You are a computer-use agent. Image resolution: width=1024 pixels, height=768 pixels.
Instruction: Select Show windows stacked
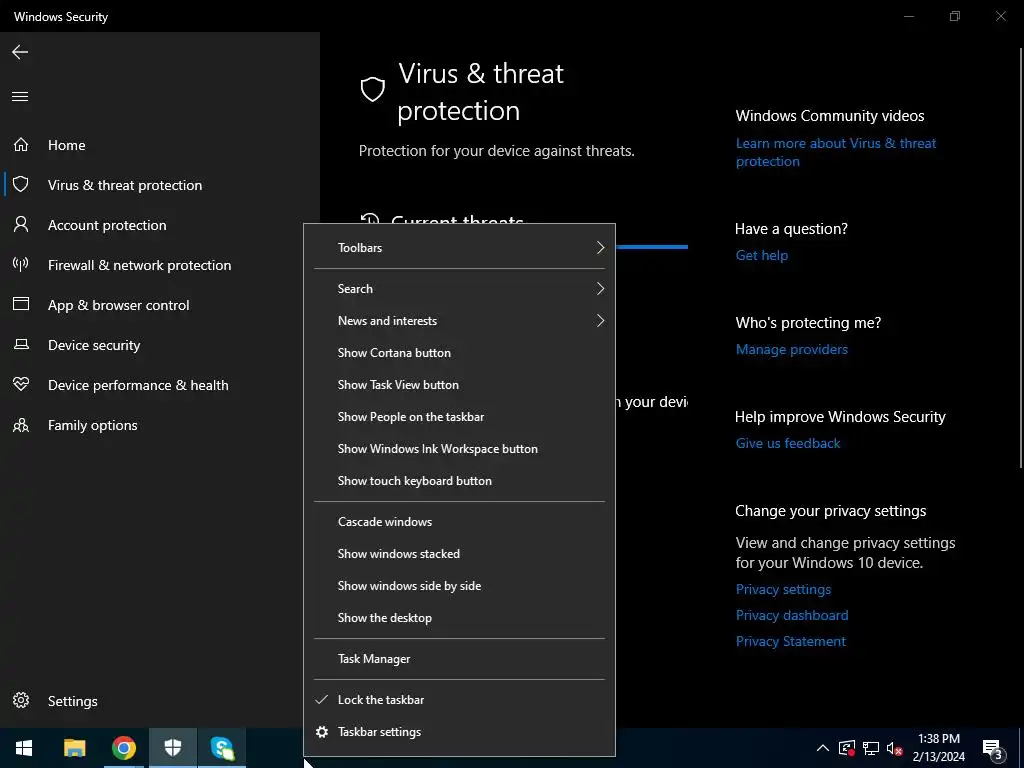460,554
